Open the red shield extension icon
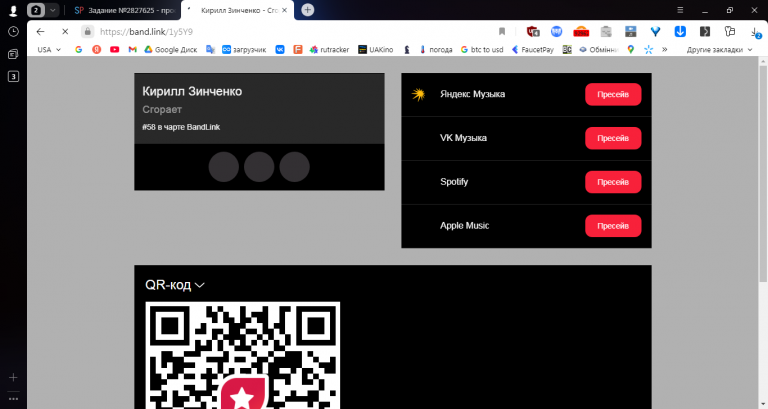 tap(533, 31)
